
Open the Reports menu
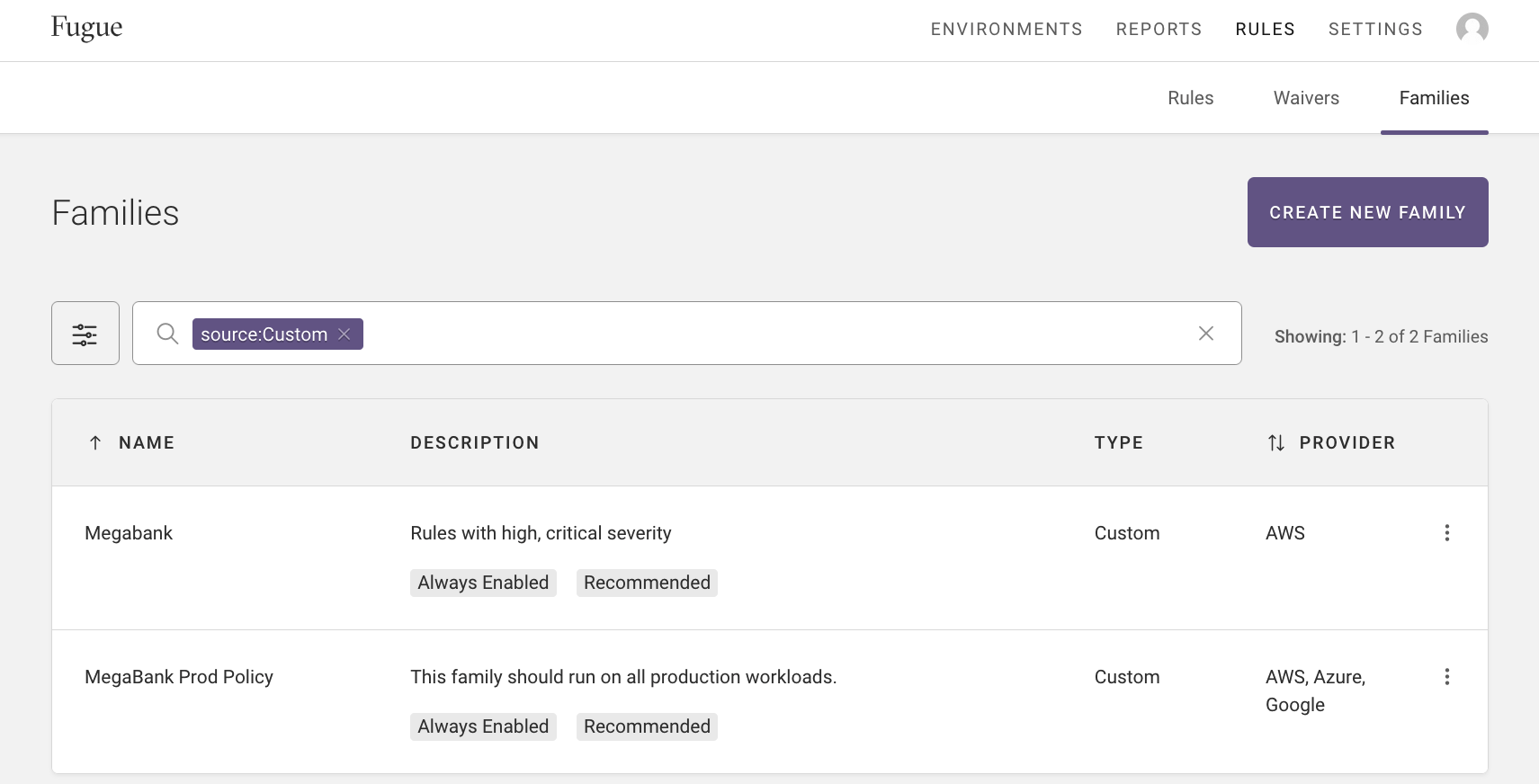coord(1159,30)
